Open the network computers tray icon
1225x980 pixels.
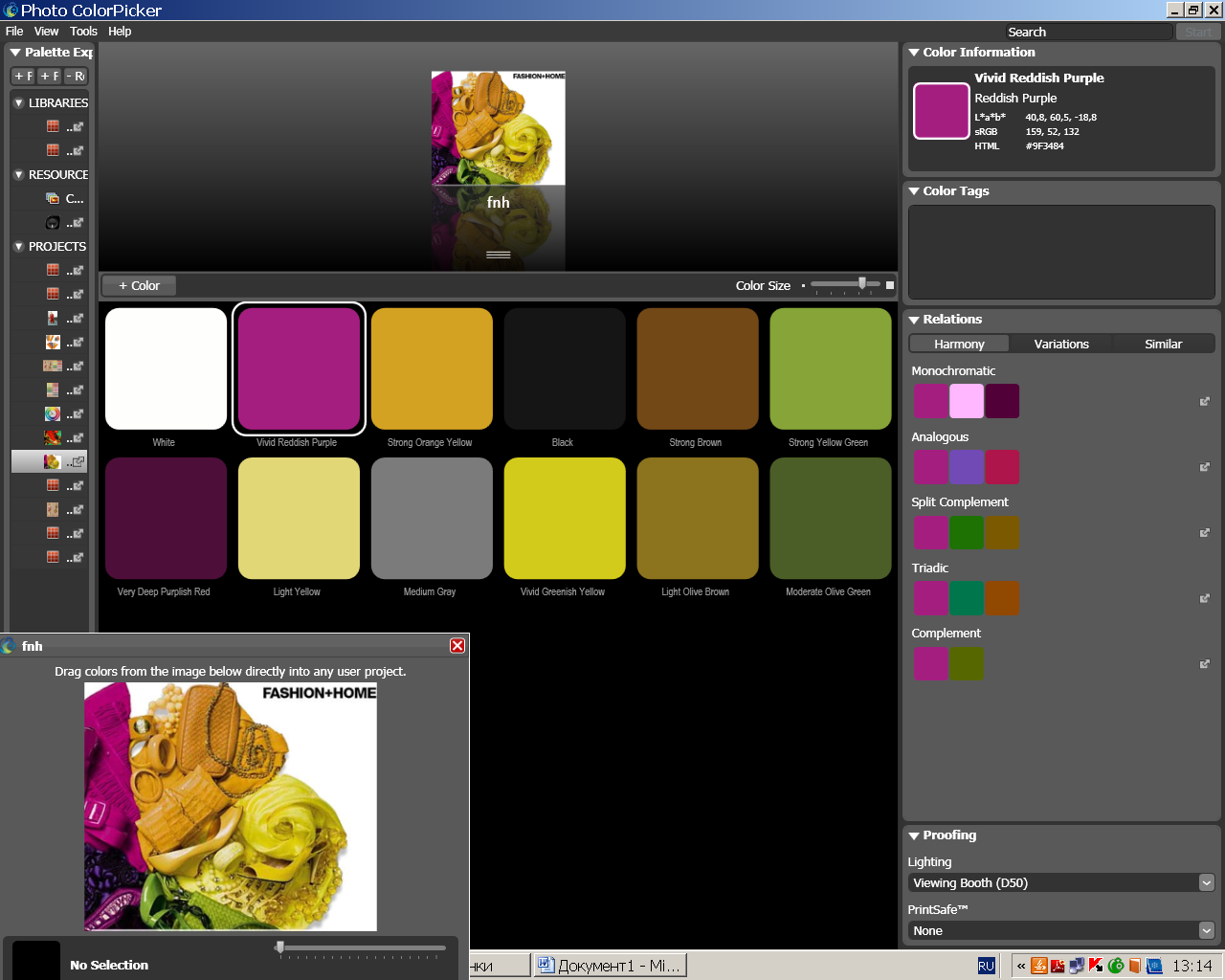(1077, 966)
